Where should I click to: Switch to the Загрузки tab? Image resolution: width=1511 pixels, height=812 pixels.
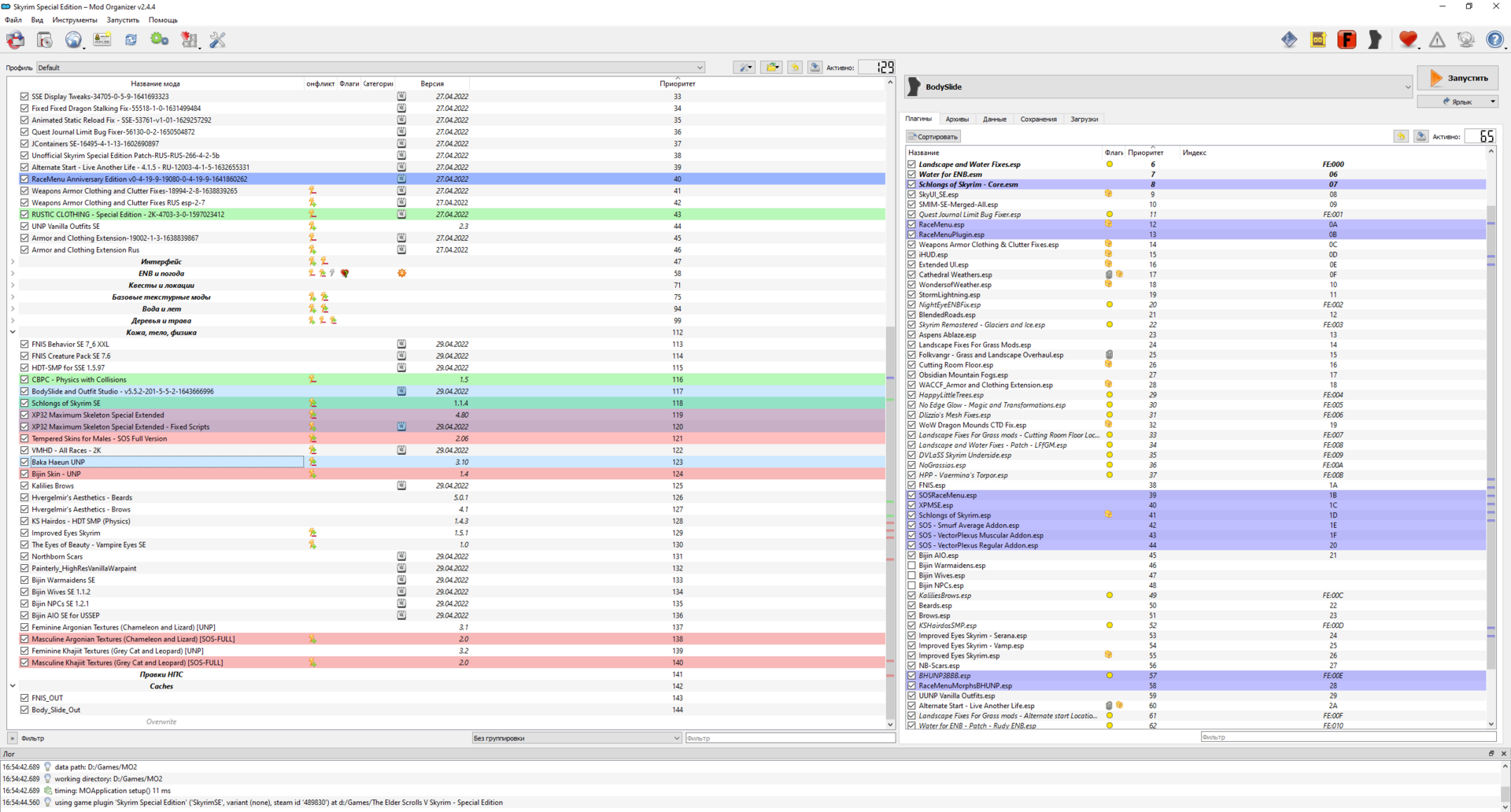(1084, 119)
